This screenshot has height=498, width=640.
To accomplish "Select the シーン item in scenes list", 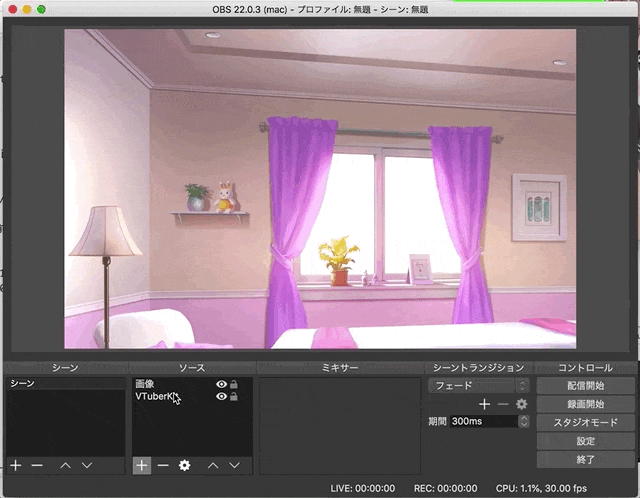I will [66, 383].
